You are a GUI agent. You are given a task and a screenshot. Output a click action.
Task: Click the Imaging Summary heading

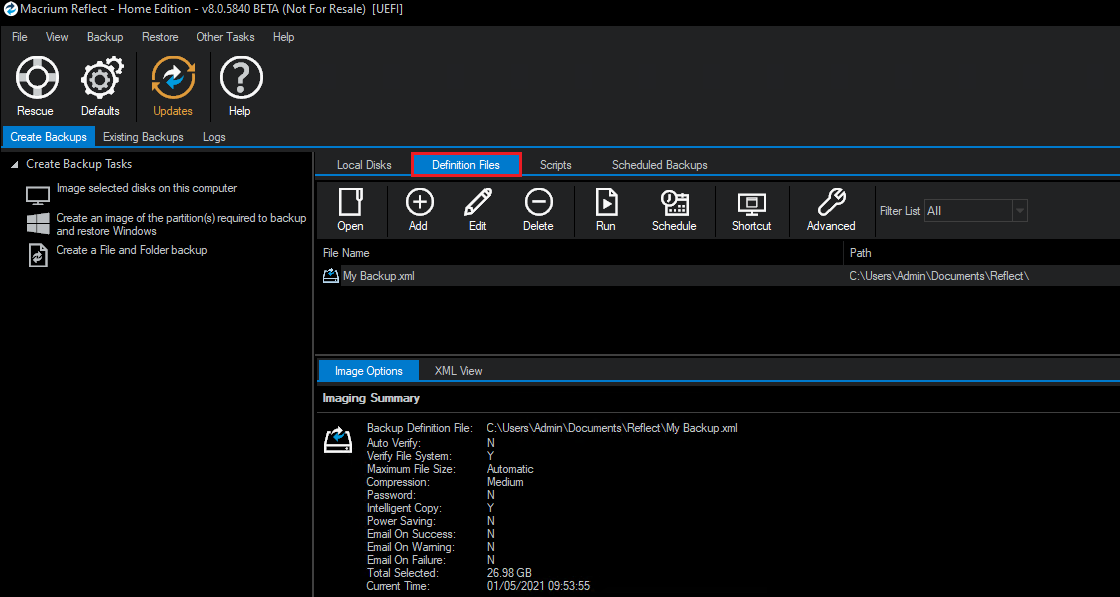[371, 398]
